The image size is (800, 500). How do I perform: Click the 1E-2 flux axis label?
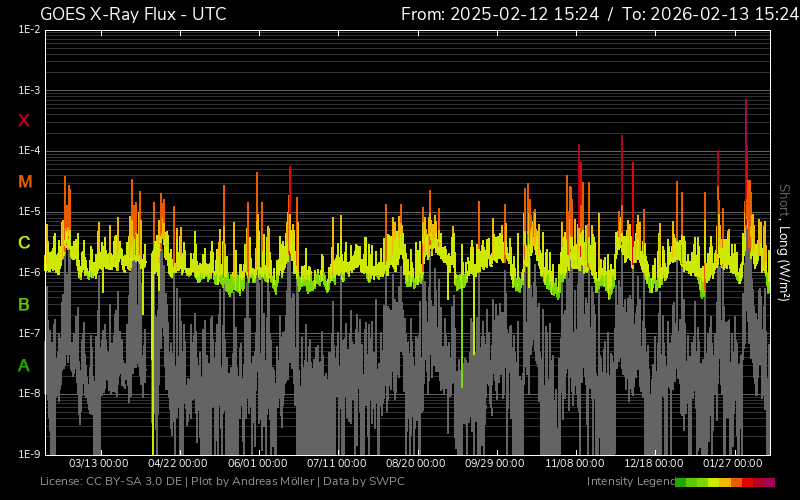pos(29,30)
